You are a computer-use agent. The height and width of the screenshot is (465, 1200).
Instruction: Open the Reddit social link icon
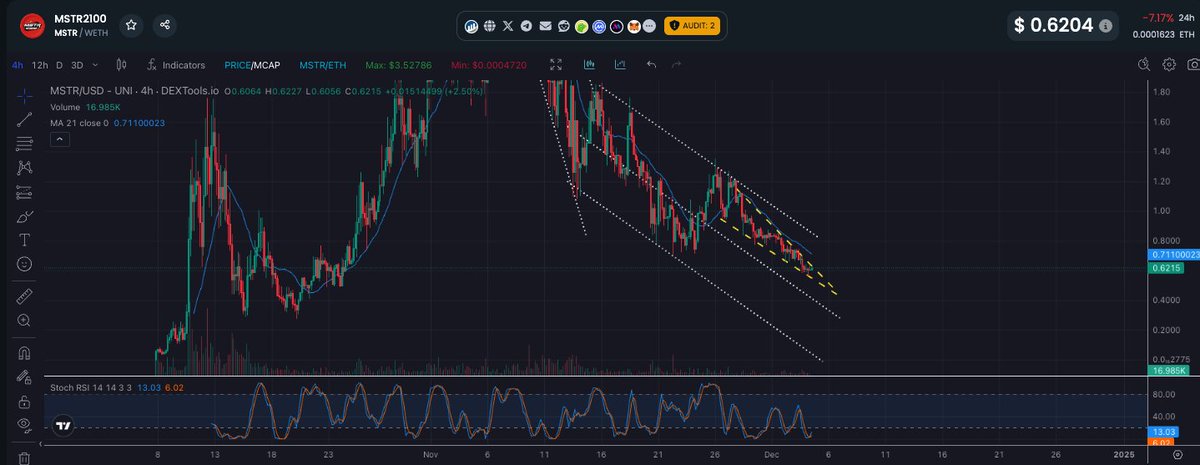pos(563,24)
